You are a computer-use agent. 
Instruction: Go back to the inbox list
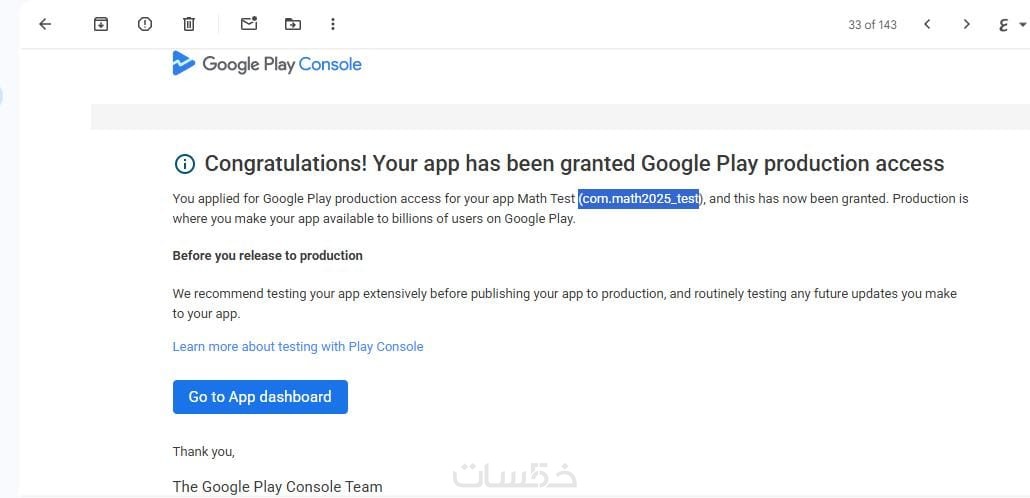[45, 24]
